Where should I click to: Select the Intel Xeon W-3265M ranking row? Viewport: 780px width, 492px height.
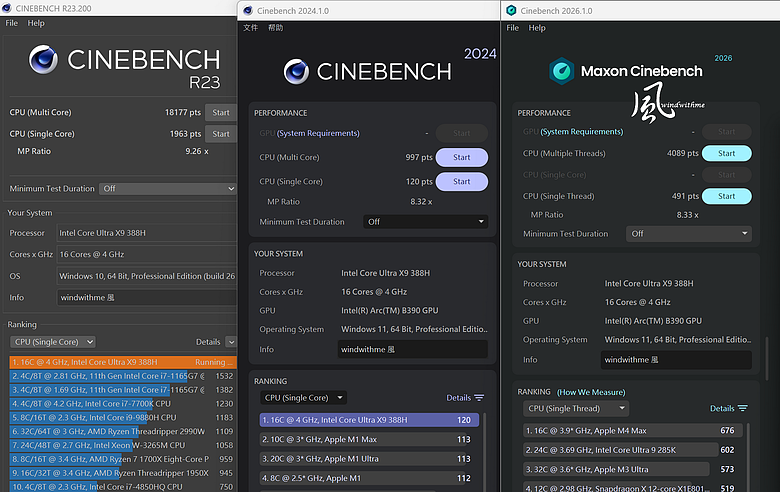[x=123, y=445]
